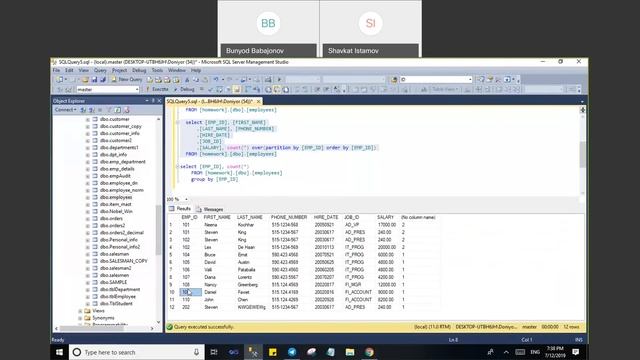Viewport: 640px width, 360px height.
Task: Open Telegram from the taskbar
Action: [292, 352]
